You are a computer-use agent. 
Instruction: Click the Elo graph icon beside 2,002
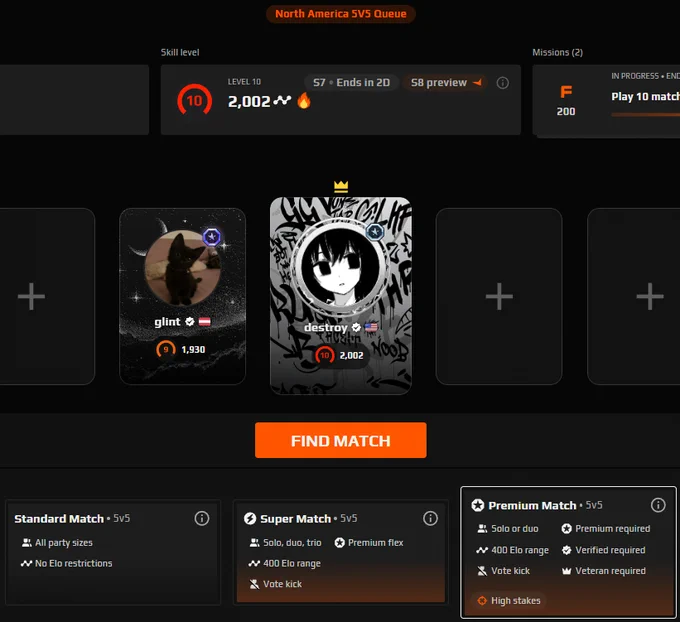pyautogui.click(x=282, y=101)
